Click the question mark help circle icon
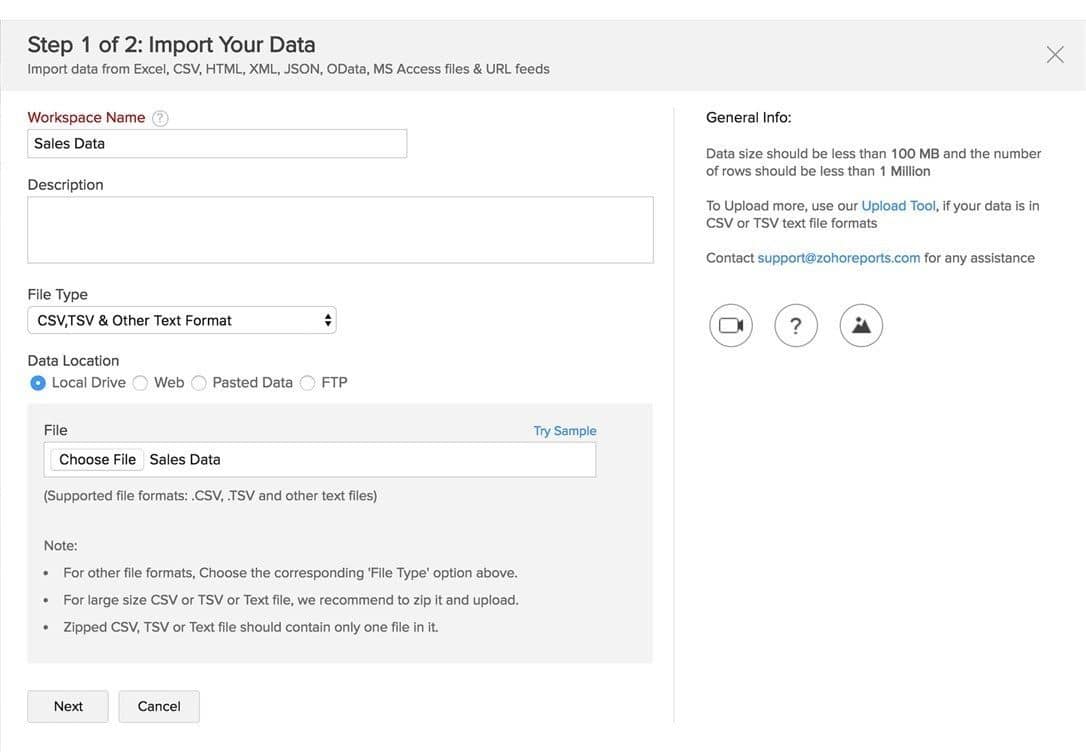 [x=796, y=325]
